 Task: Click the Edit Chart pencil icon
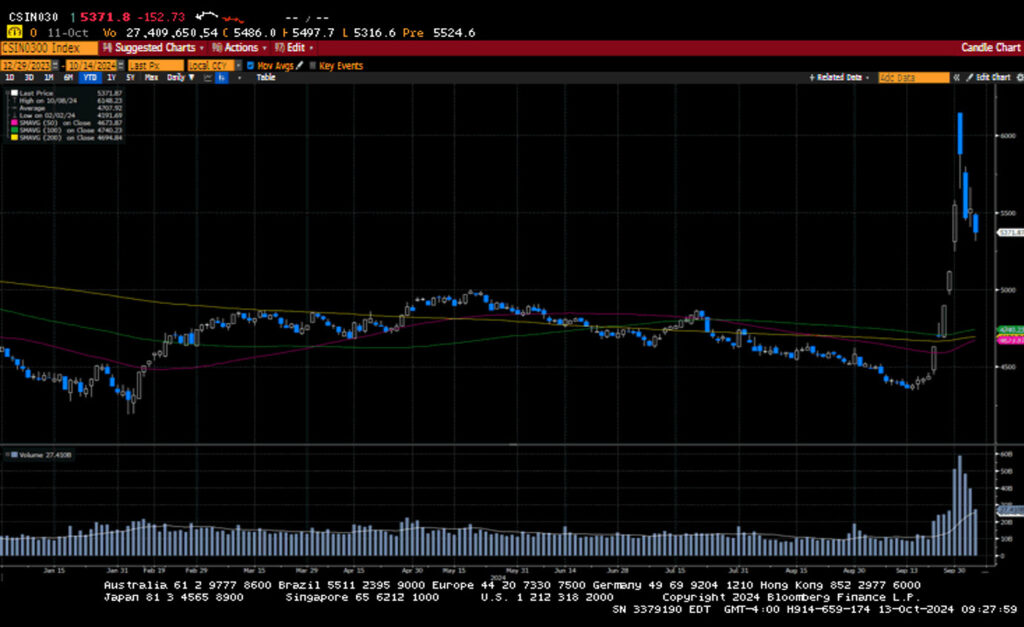point(971,77)
